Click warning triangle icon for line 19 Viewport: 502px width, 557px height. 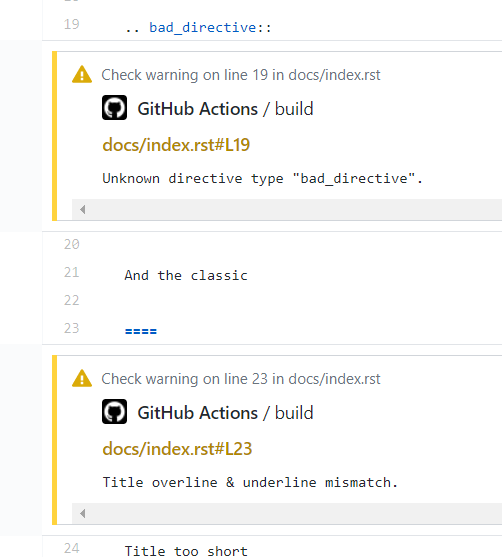point(82,75)
